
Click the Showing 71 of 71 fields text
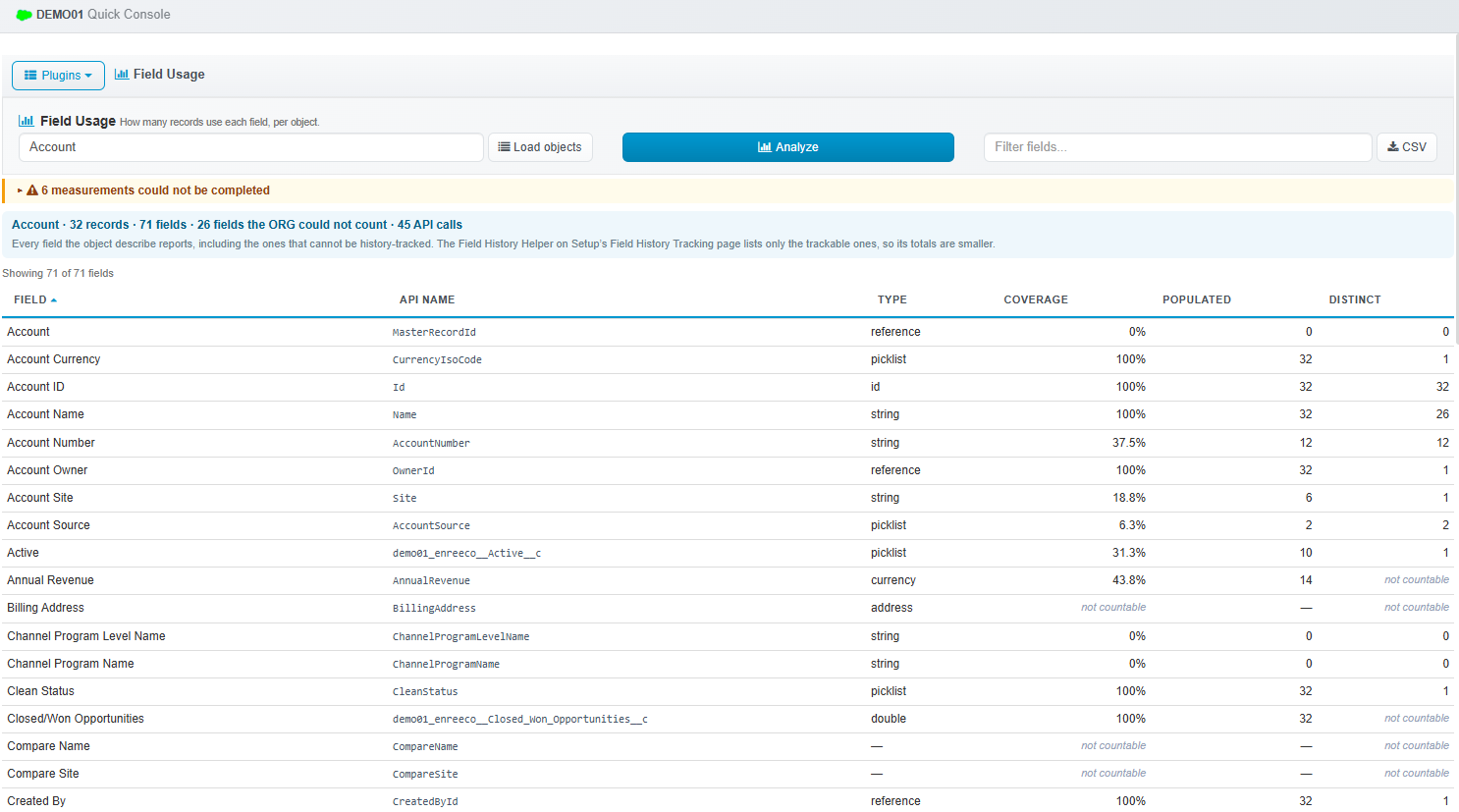click(58, 273)
